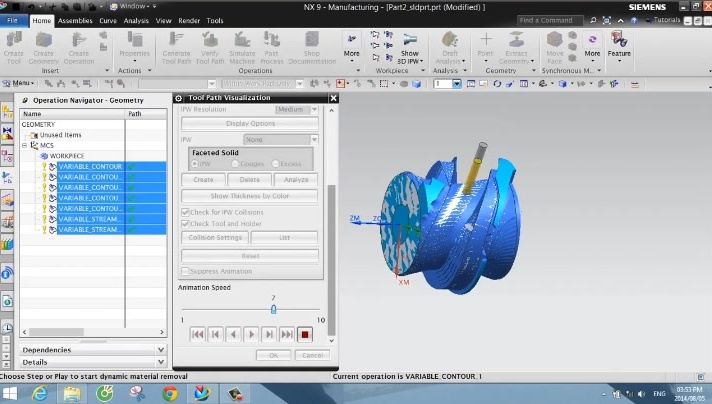Switch to the Tools tab
Screen dimensions: 712x404
coord(215,20)
